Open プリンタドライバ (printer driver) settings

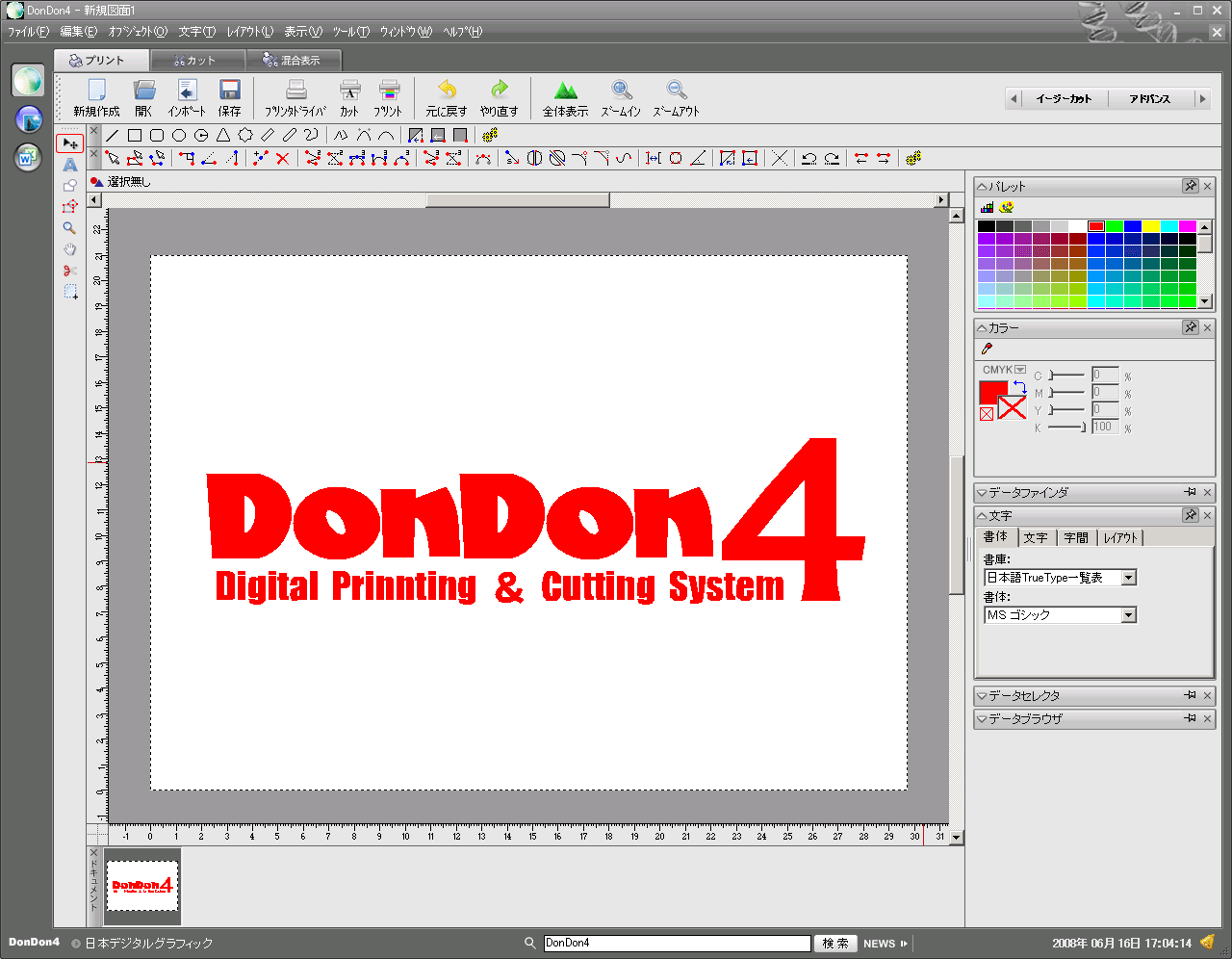pyautogui.click(x=295, y=97)
